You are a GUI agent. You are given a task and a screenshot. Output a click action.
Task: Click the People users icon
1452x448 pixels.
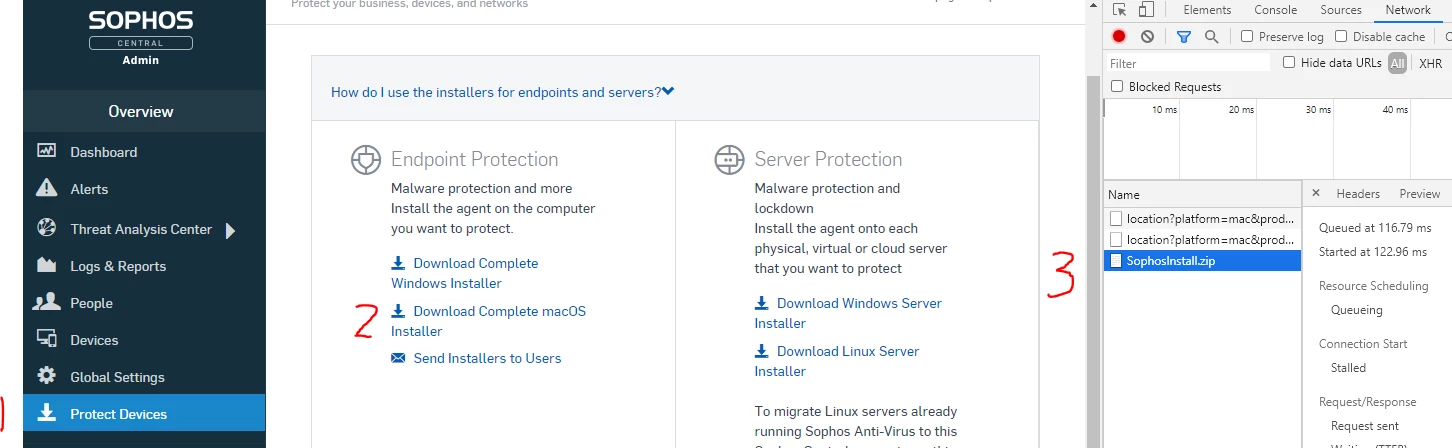46,302
